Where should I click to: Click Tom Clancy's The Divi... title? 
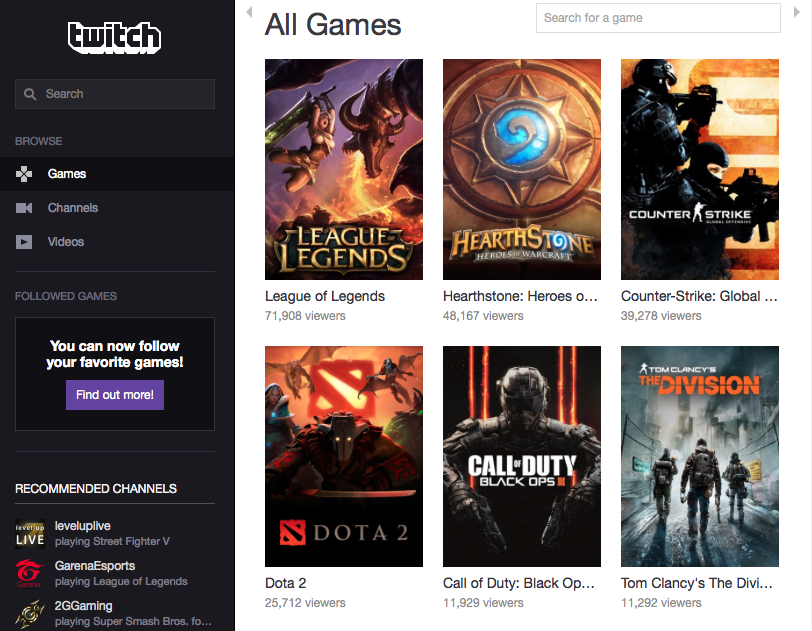(x=697, y=583)
